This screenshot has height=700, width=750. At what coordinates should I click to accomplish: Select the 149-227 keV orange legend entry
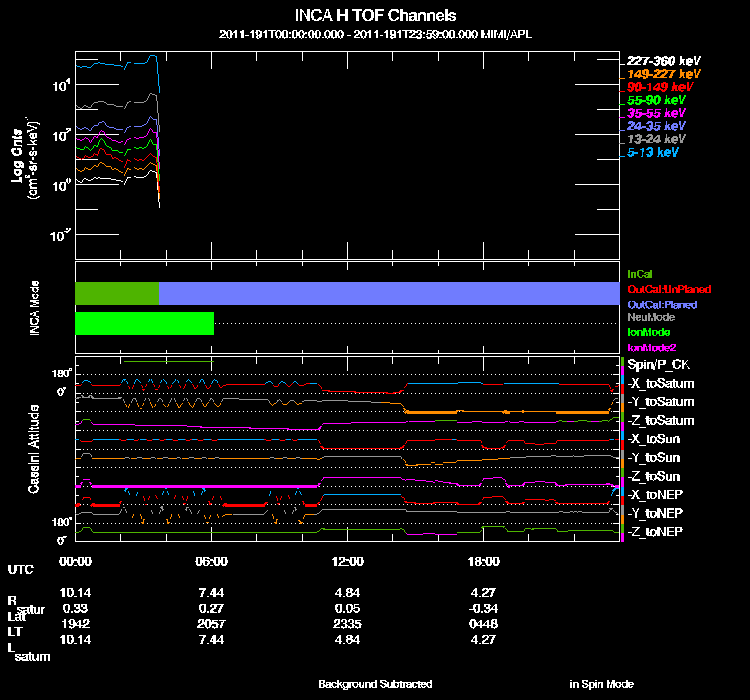click(x=661, y=74)
